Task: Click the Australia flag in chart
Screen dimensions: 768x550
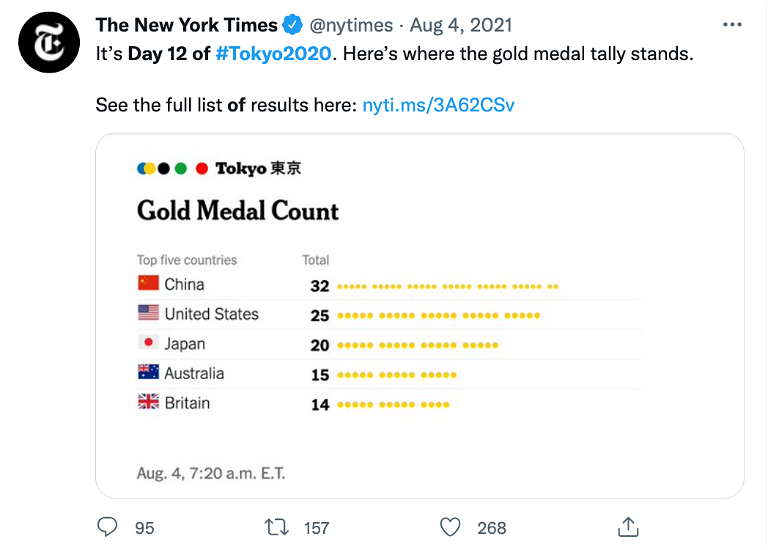Action: [x=148, y=372]
